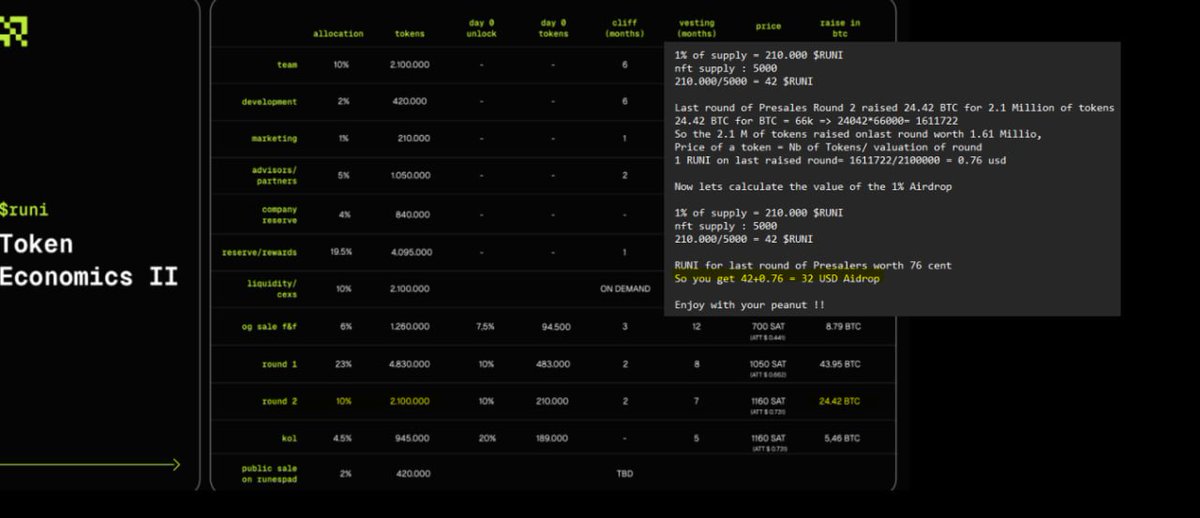The width and height of the screenshot is (1200, 518).
Task: Click the highlighted "So you get 42+0.76 = 32 USD Airdrop" line
Action: [778, 278]
